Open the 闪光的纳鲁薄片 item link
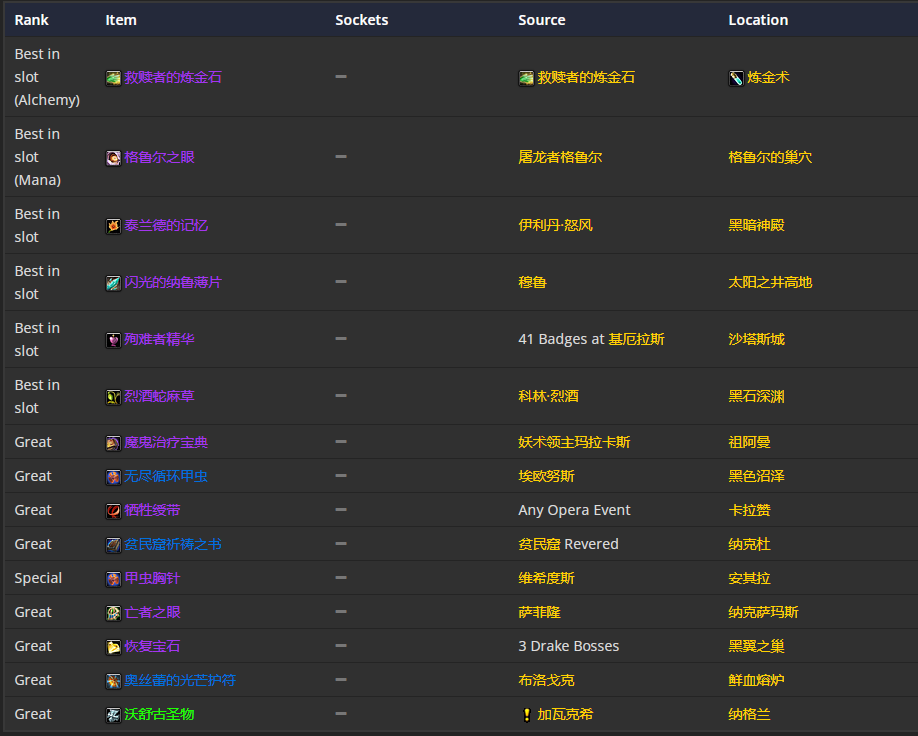The height and width of the screenshot is (736, 918). pos(173,282)
